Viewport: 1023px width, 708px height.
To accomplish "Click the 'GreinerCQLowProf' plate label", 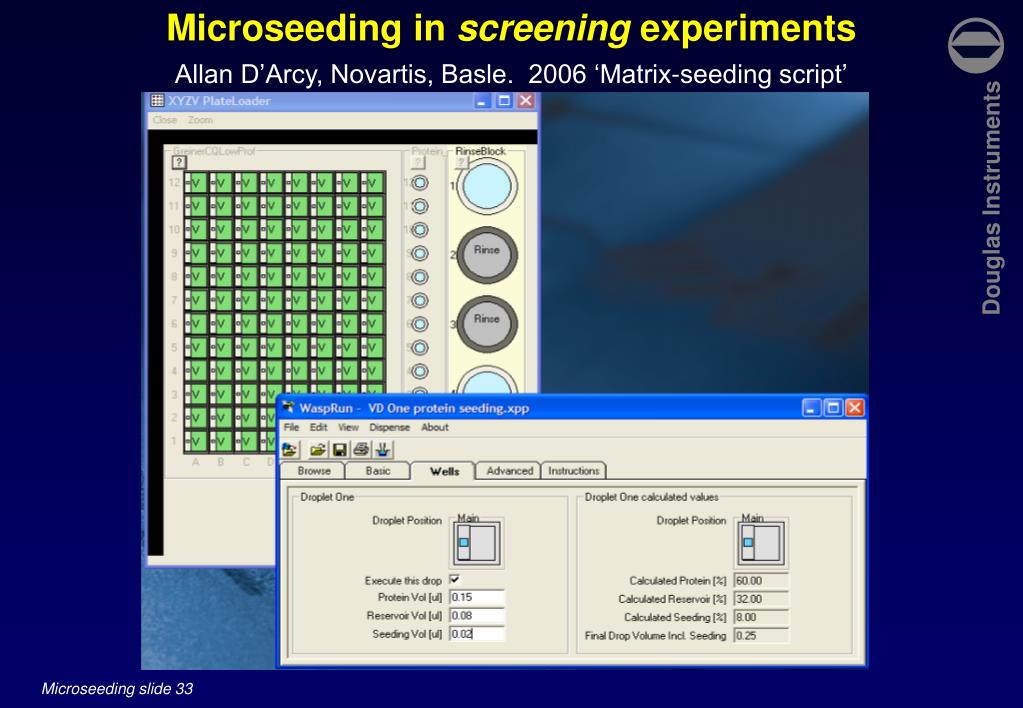I will [x=214, y=151].
